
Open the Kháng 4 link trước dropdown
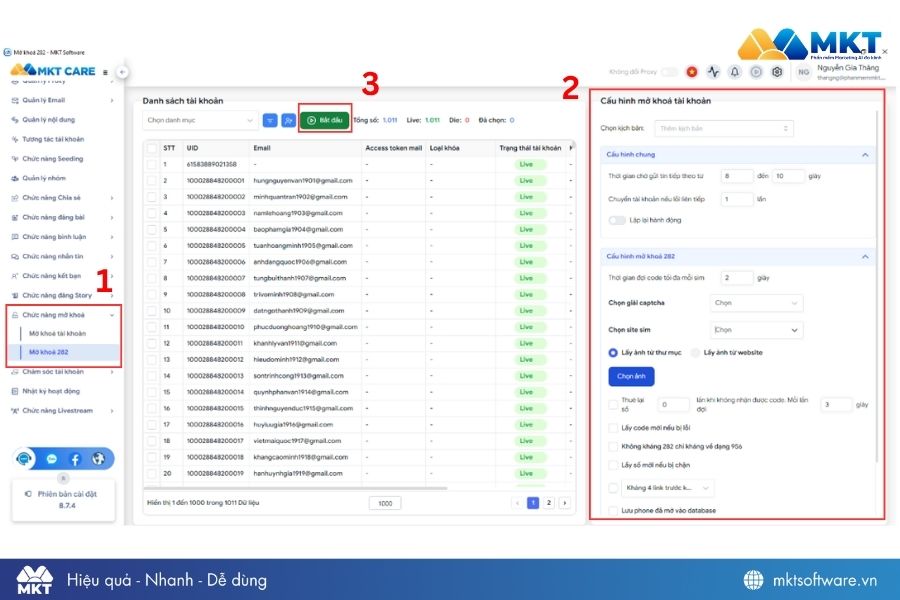pyautogui.click(x=668, y=487)
